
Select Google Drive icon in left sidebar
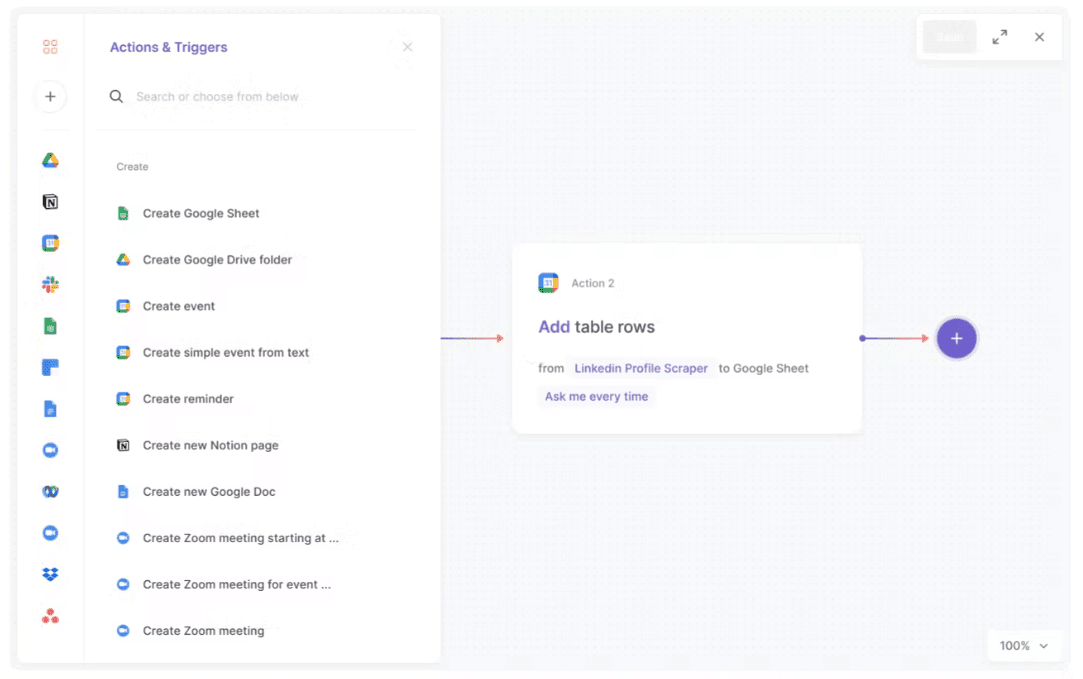50,160
